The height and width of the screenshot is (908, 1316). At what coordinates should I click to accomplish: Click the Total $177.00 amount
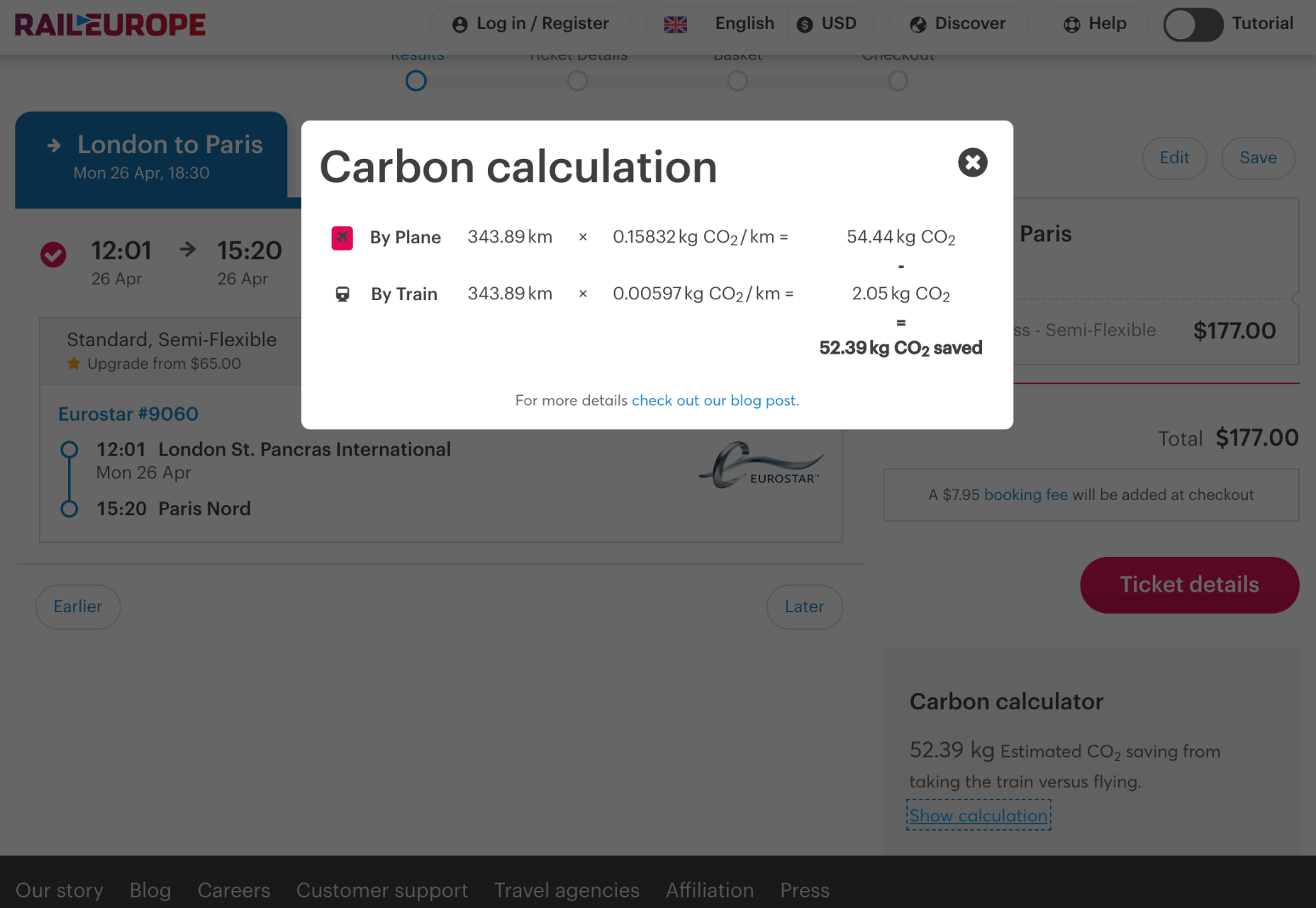(x=1256, y=438)
